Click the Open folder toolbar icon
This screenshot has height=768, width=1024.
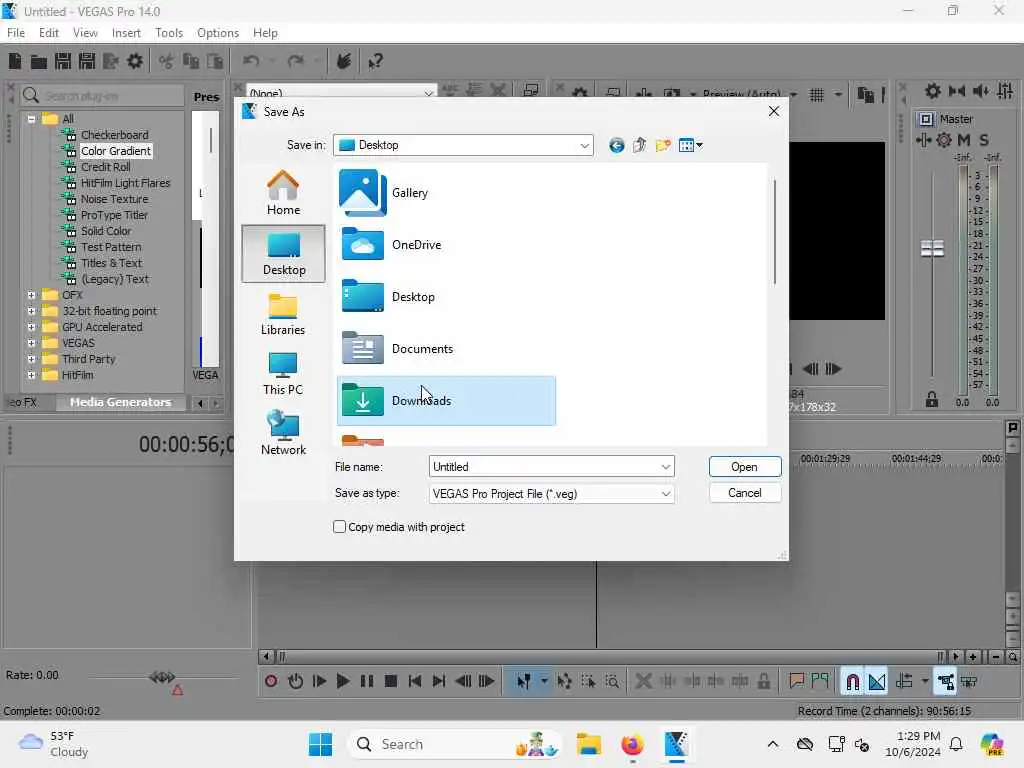pos(39,61)
